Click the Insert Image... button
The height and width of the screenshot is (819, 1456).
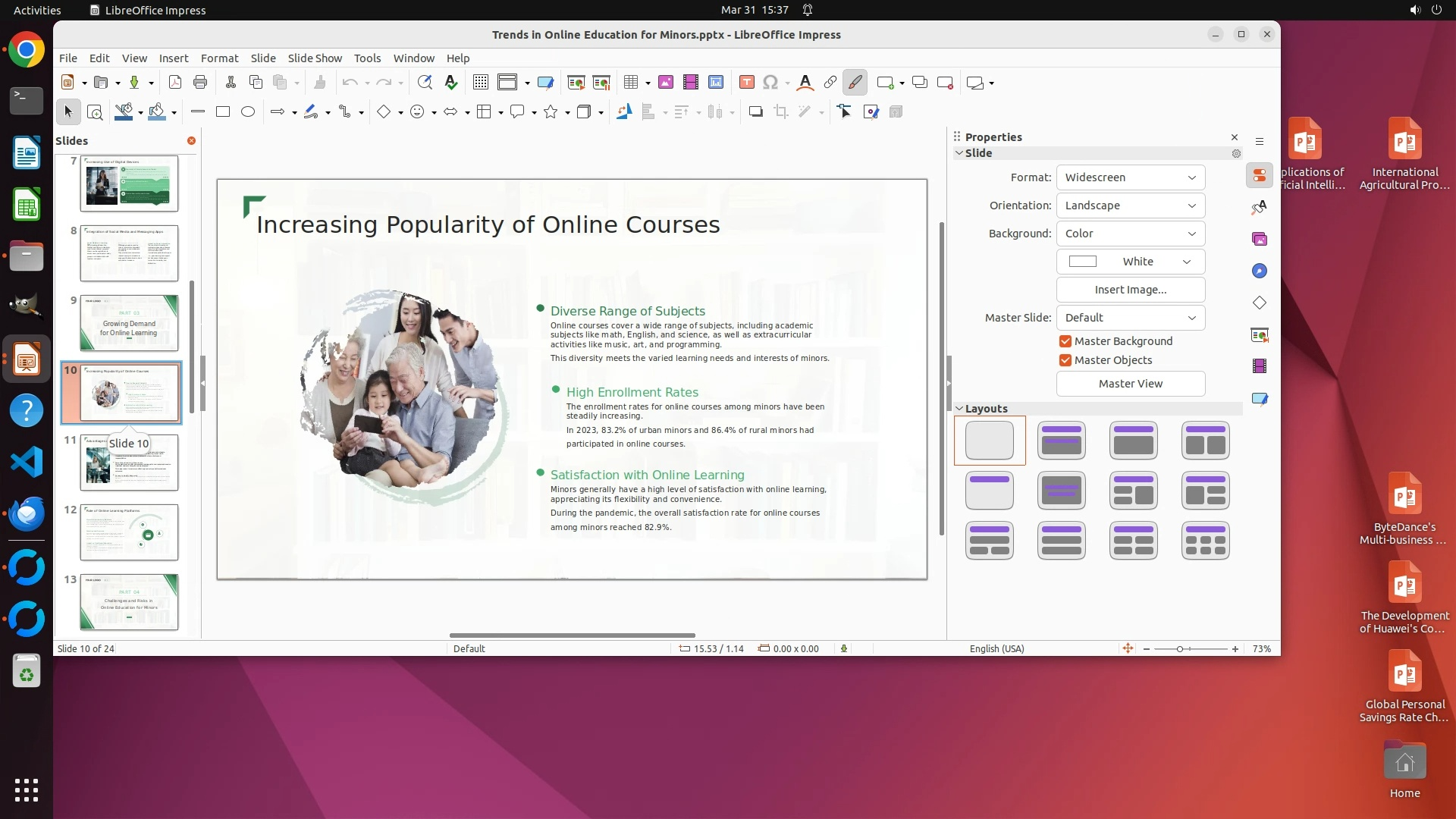point(1130,290)
